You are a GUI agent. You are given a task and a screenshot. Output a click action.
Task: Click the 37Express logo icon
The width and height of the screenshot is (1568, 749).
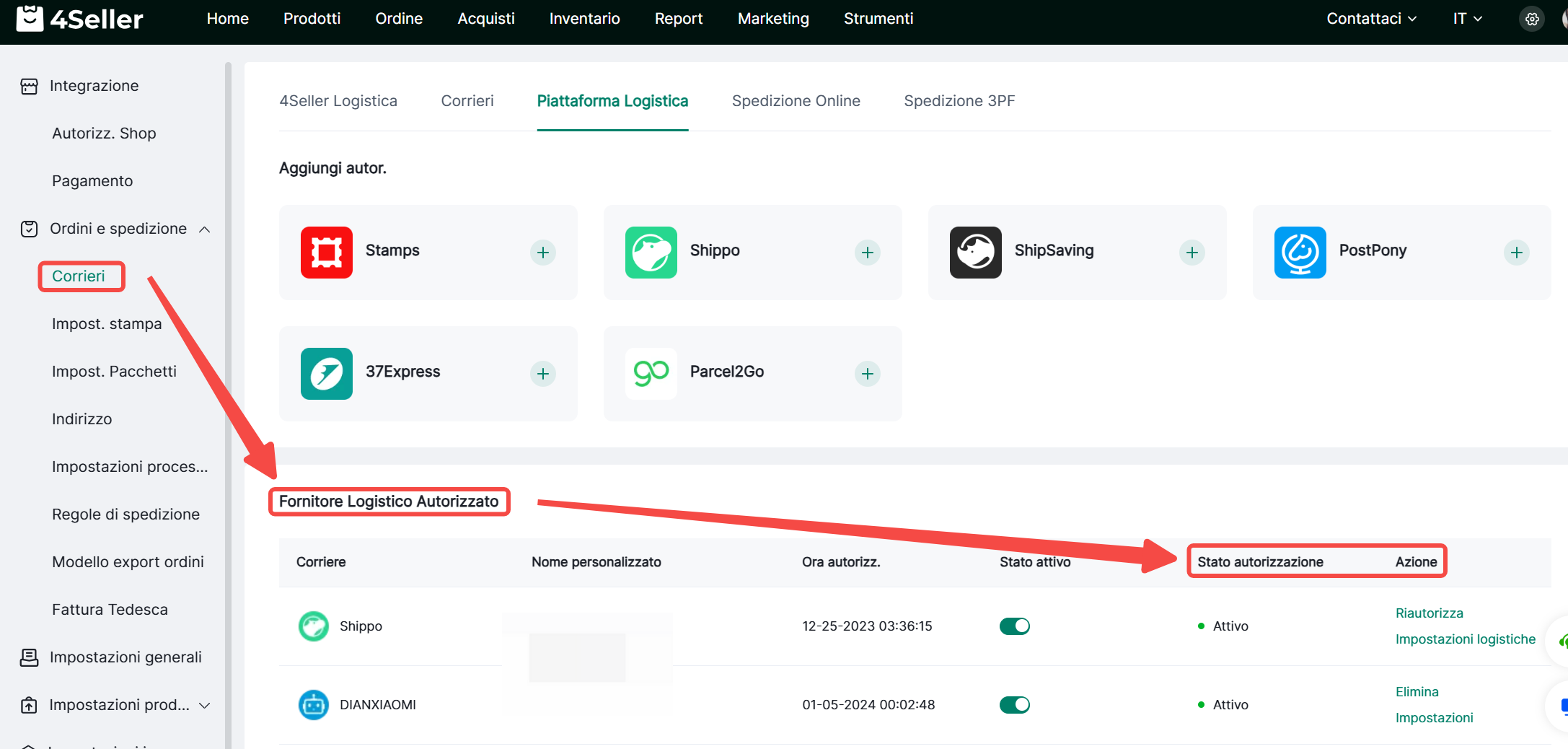[x=327, y=374]
